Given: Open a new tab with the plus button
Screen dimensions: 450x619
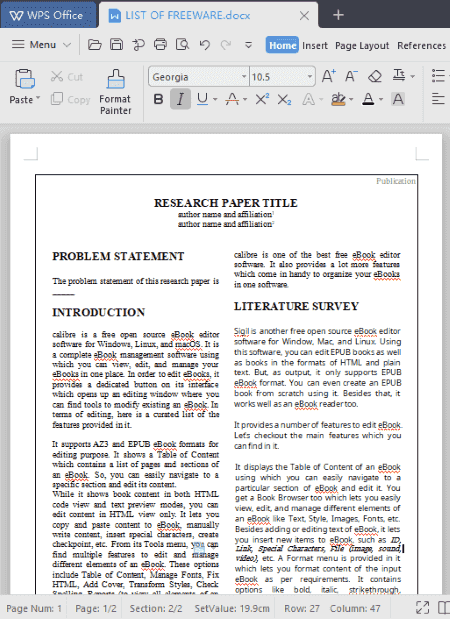Looking at the screenshot, I should (338, 15).
